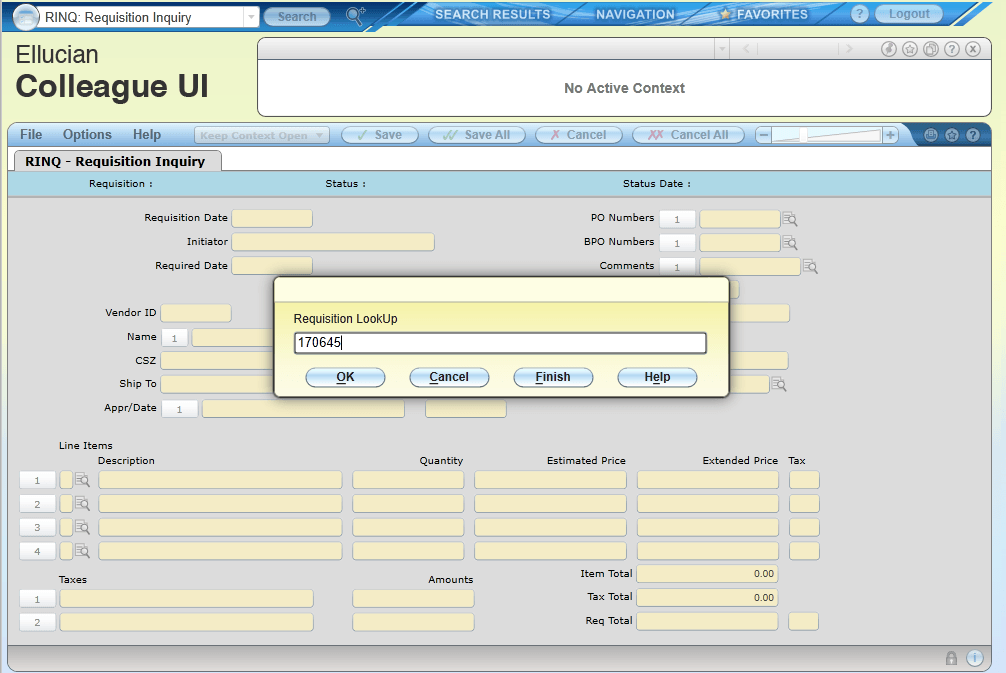
Task: Click the advanced search magnifier icon
Action: pos(355,15)
